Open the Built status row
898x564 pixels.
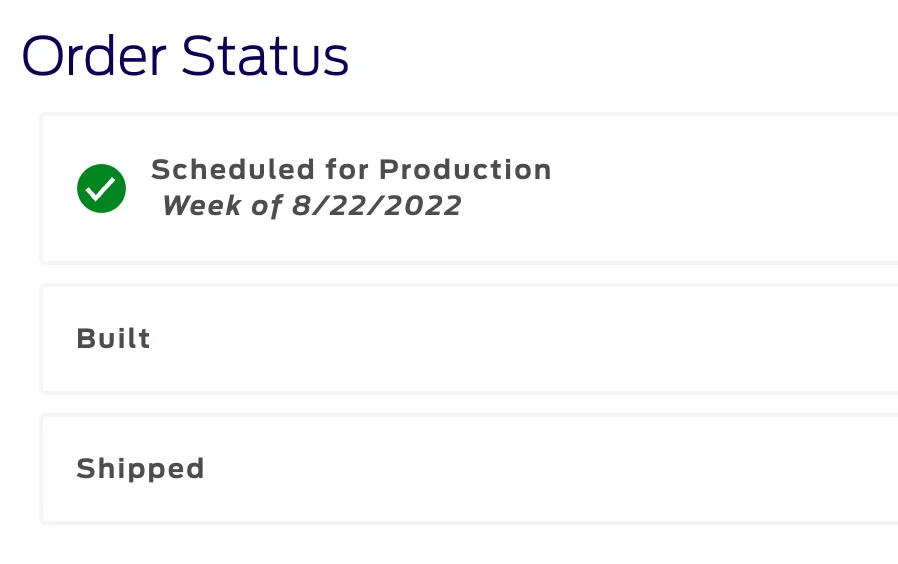(x=470, y=339)
